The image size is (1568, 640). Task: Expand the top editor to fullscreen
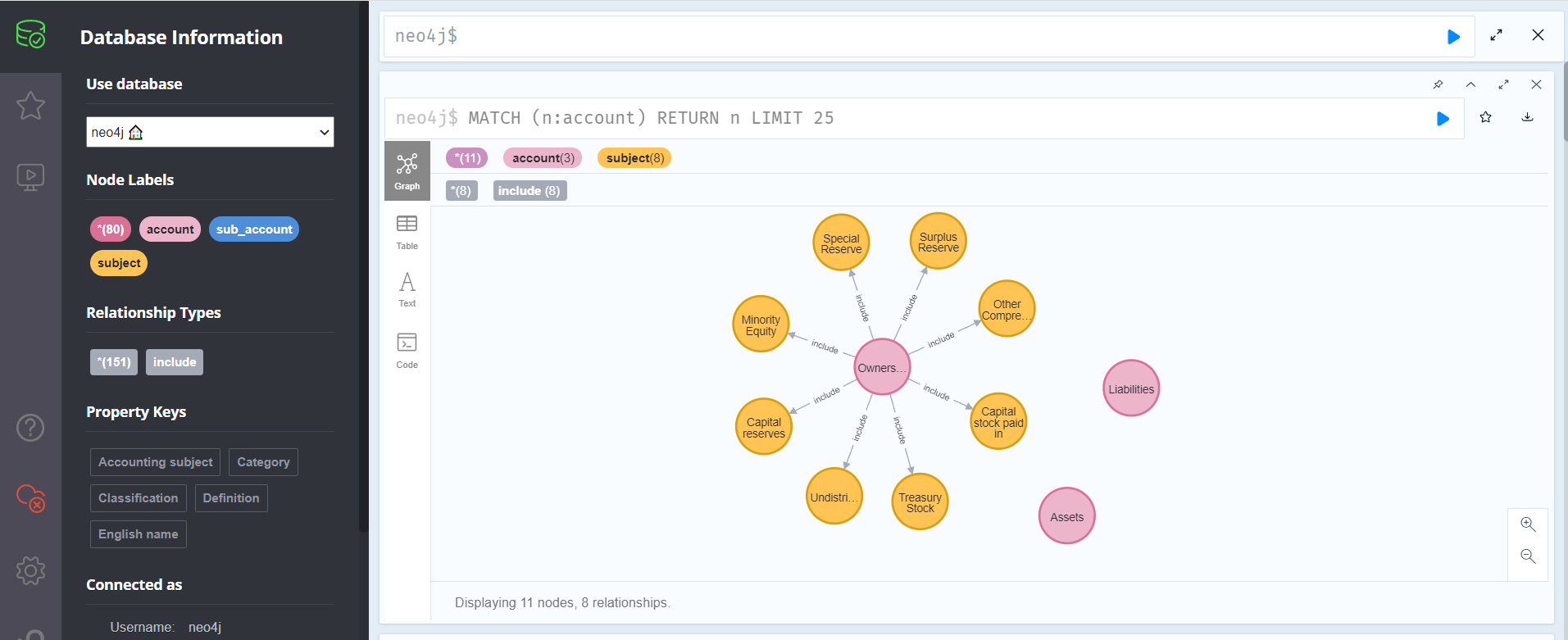click(x=1497, y=35)
